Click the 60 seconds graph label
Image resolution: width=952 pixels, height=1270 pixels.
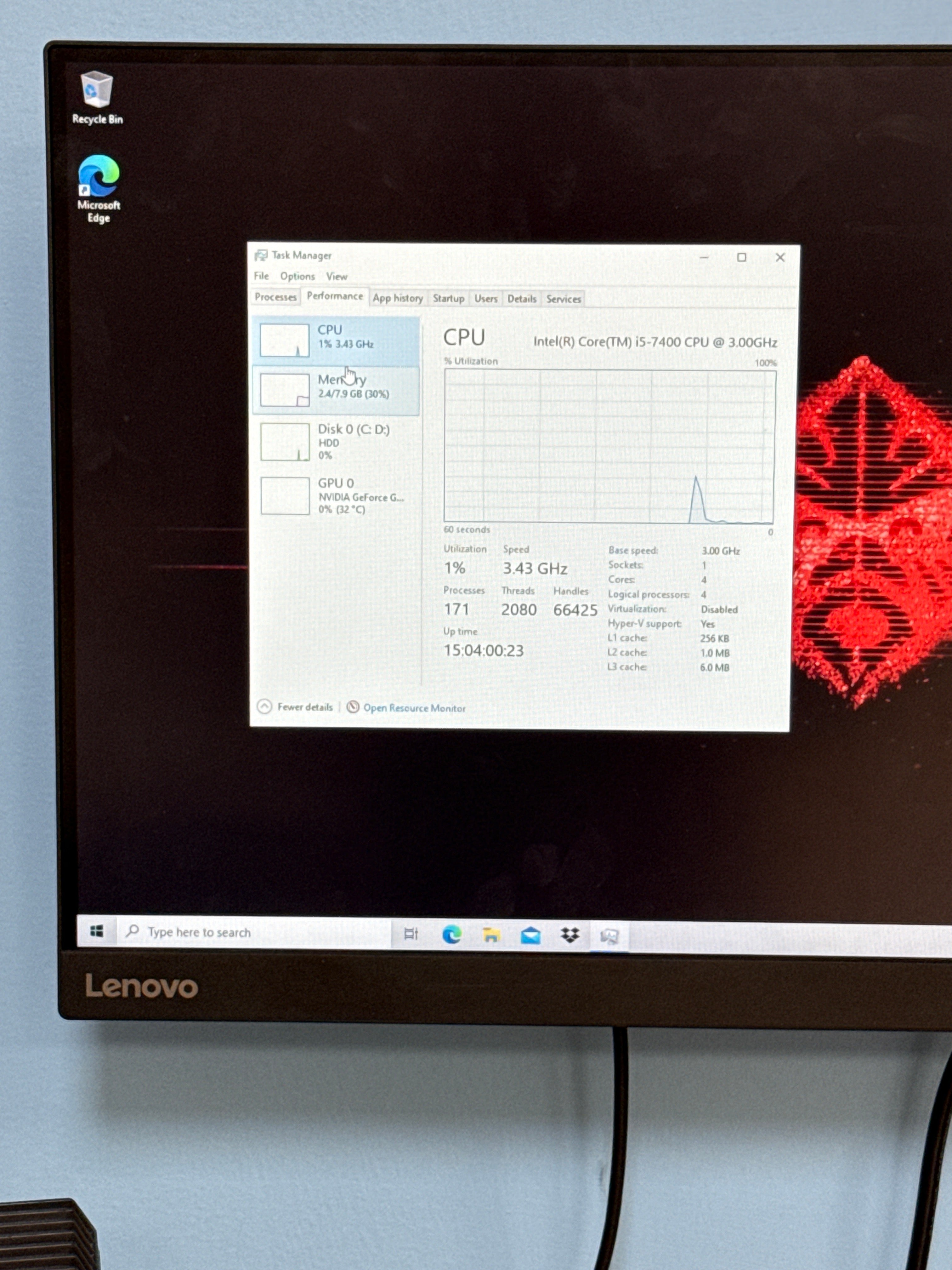coord(467,529)
